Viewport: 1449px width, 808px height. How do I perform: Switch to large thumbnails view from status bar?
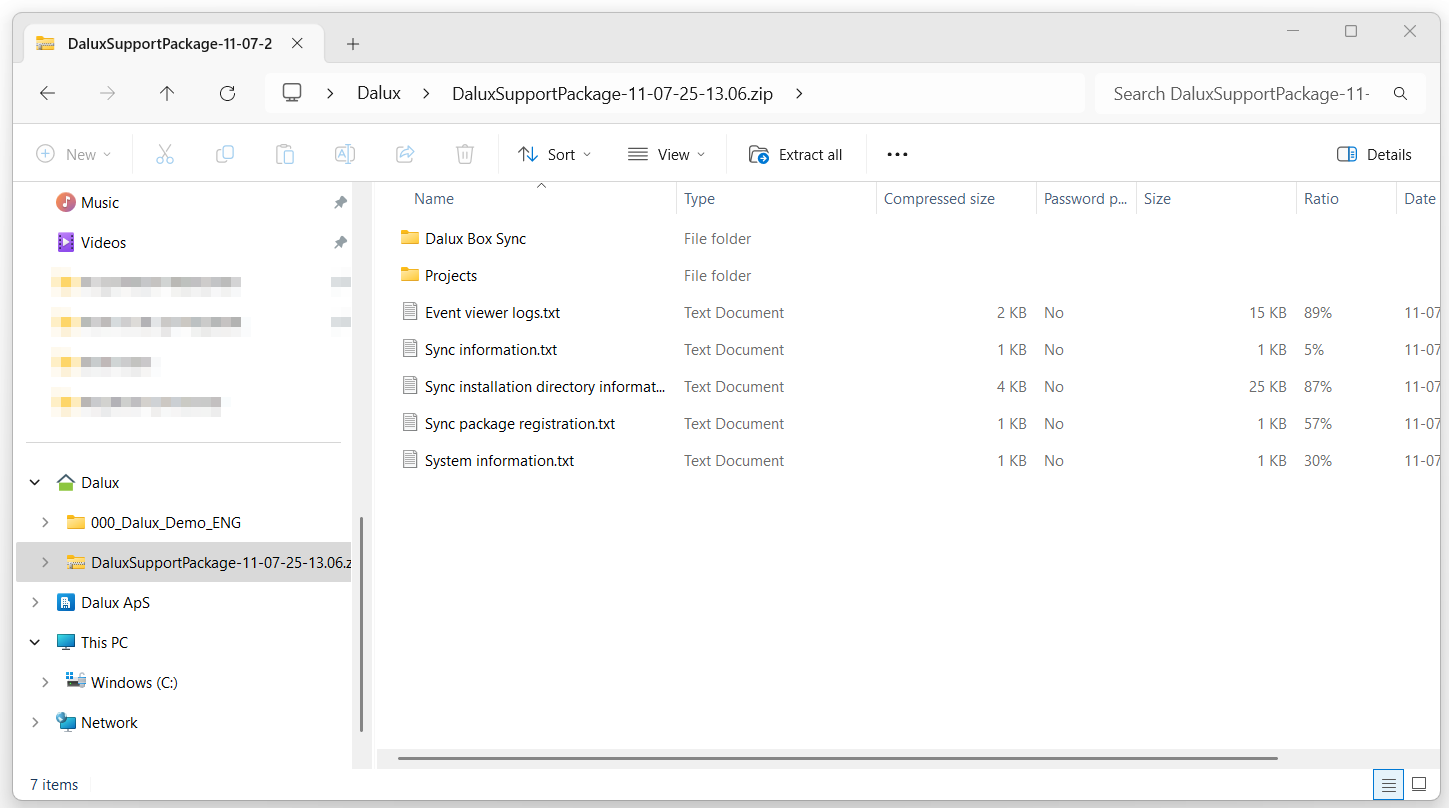tap(1420, 784)
